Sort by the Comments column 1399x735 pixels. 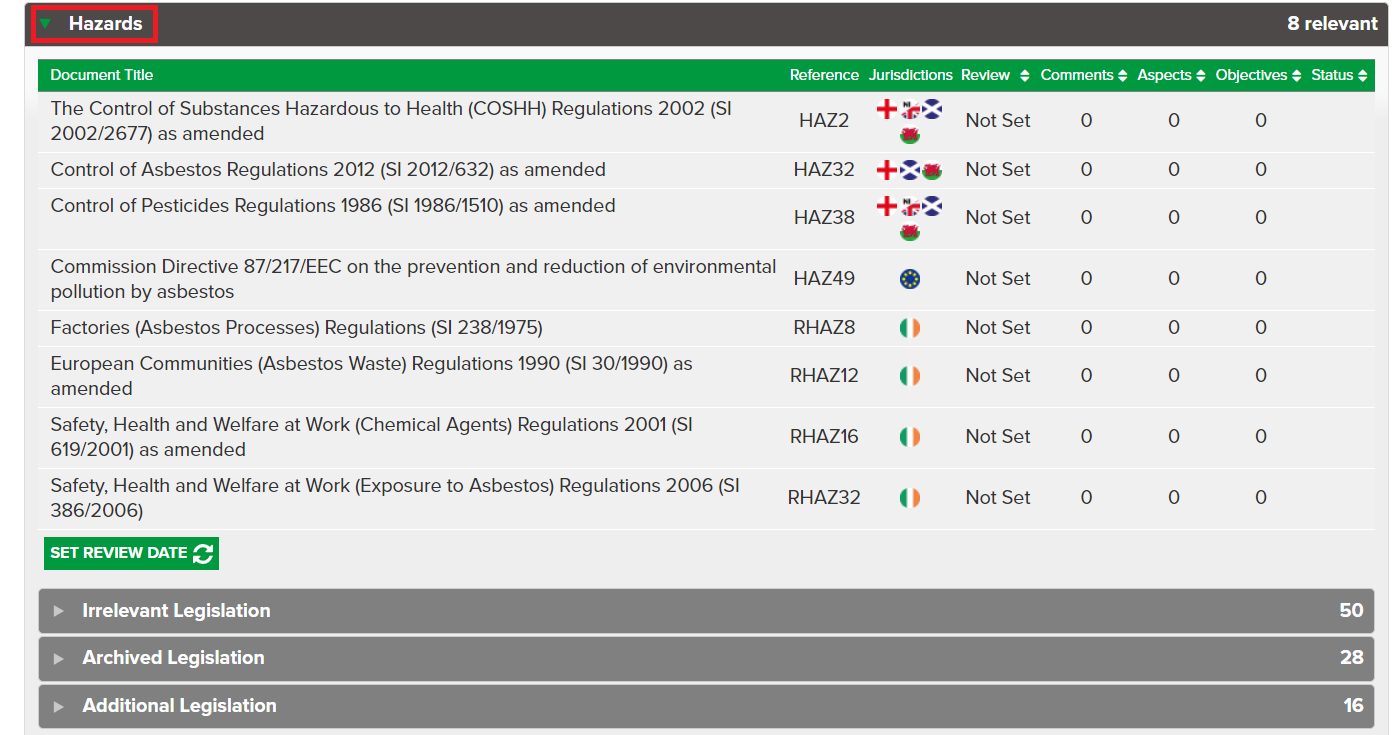(x=1084, y=75)
